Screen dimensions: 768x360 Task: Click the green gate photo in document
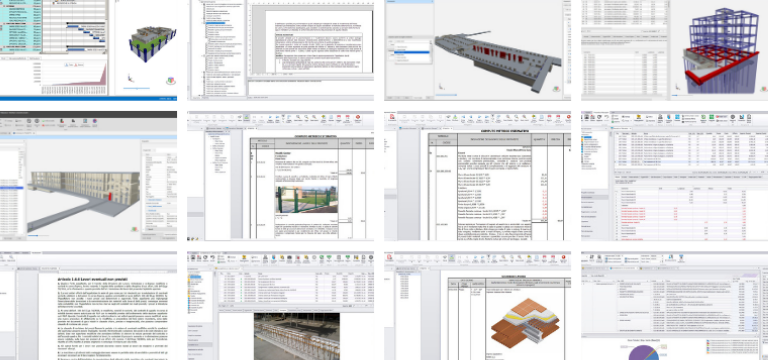(x=306, y=199)
